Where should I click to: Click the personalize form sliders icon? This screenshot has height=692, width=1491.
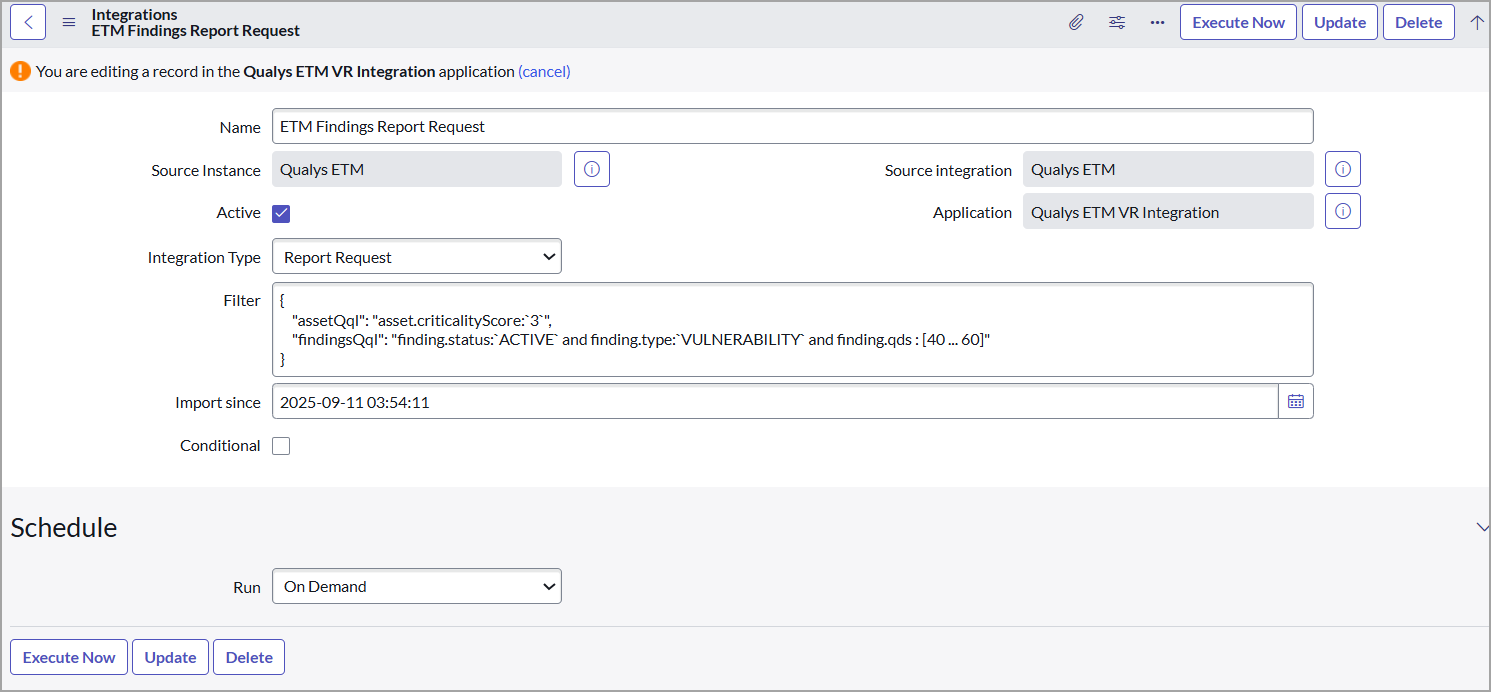(x=1117, y=21)
